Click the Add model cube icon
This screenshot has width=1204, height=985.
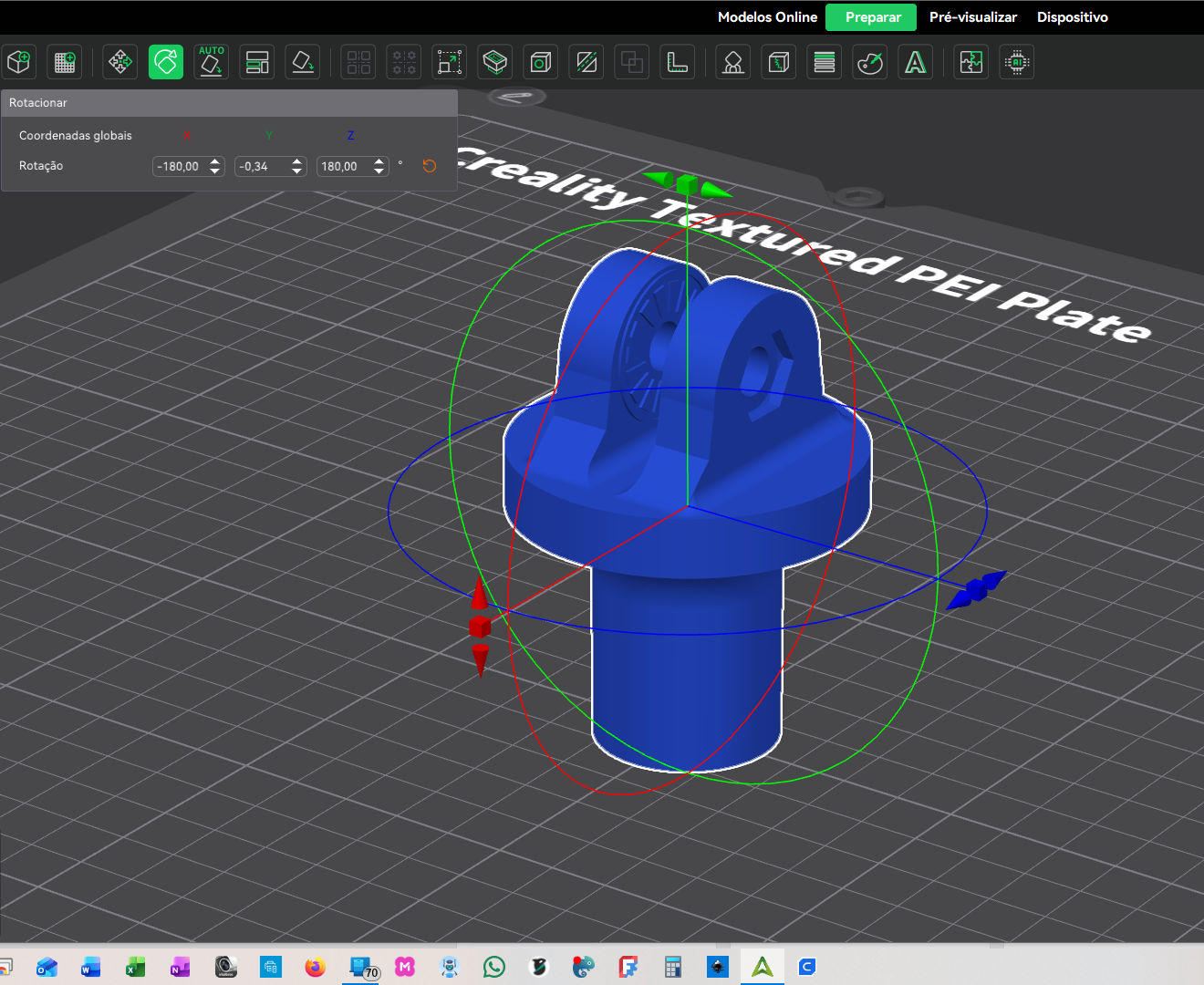click(19, 62)
